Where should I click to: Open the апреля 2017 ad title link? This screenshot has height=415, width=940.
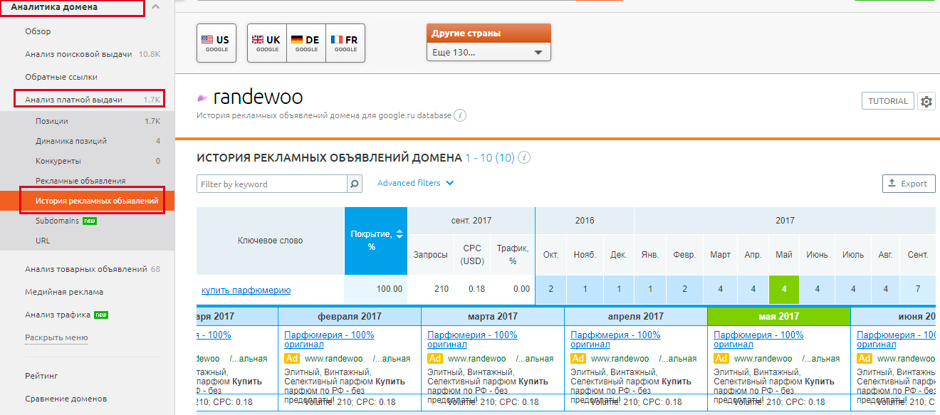pyautogui.click(x=616, y=340)
